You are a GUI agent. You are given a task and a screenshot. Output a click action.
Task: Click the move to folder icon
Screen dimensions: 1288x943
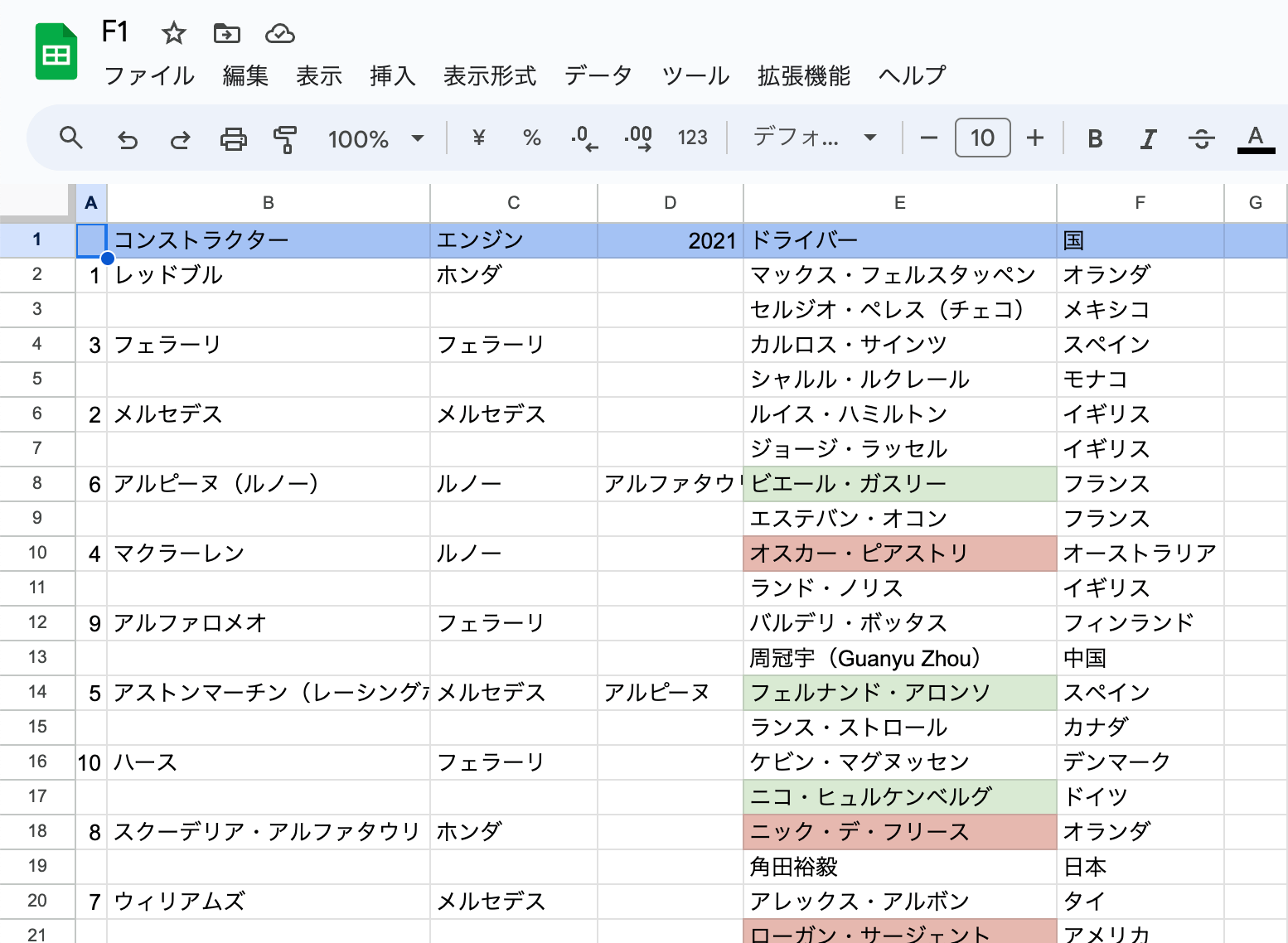227,33
